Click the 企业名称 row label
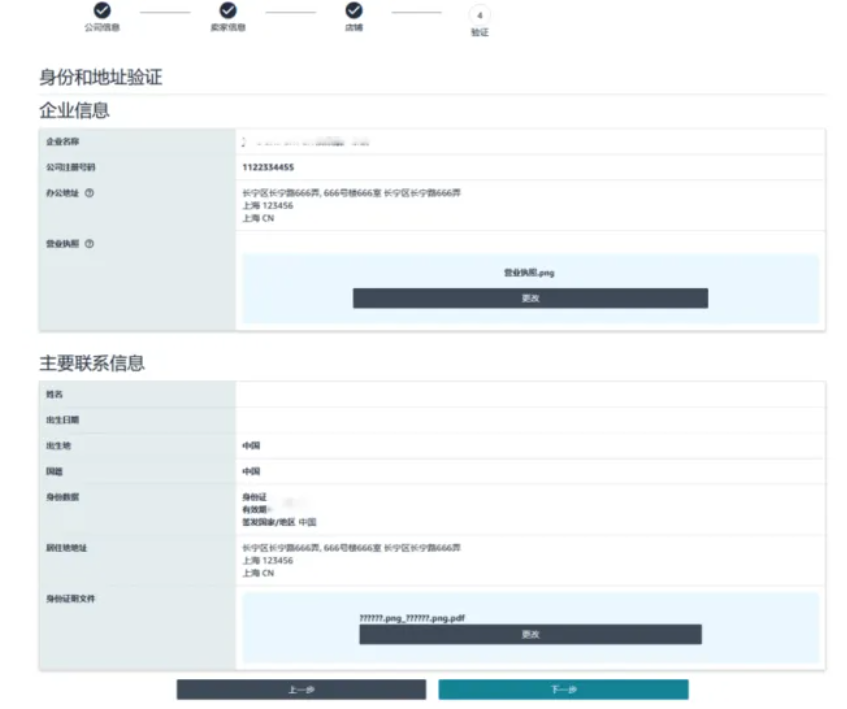Viewport: 847px width, 709px height. click(x=62, y=142)
